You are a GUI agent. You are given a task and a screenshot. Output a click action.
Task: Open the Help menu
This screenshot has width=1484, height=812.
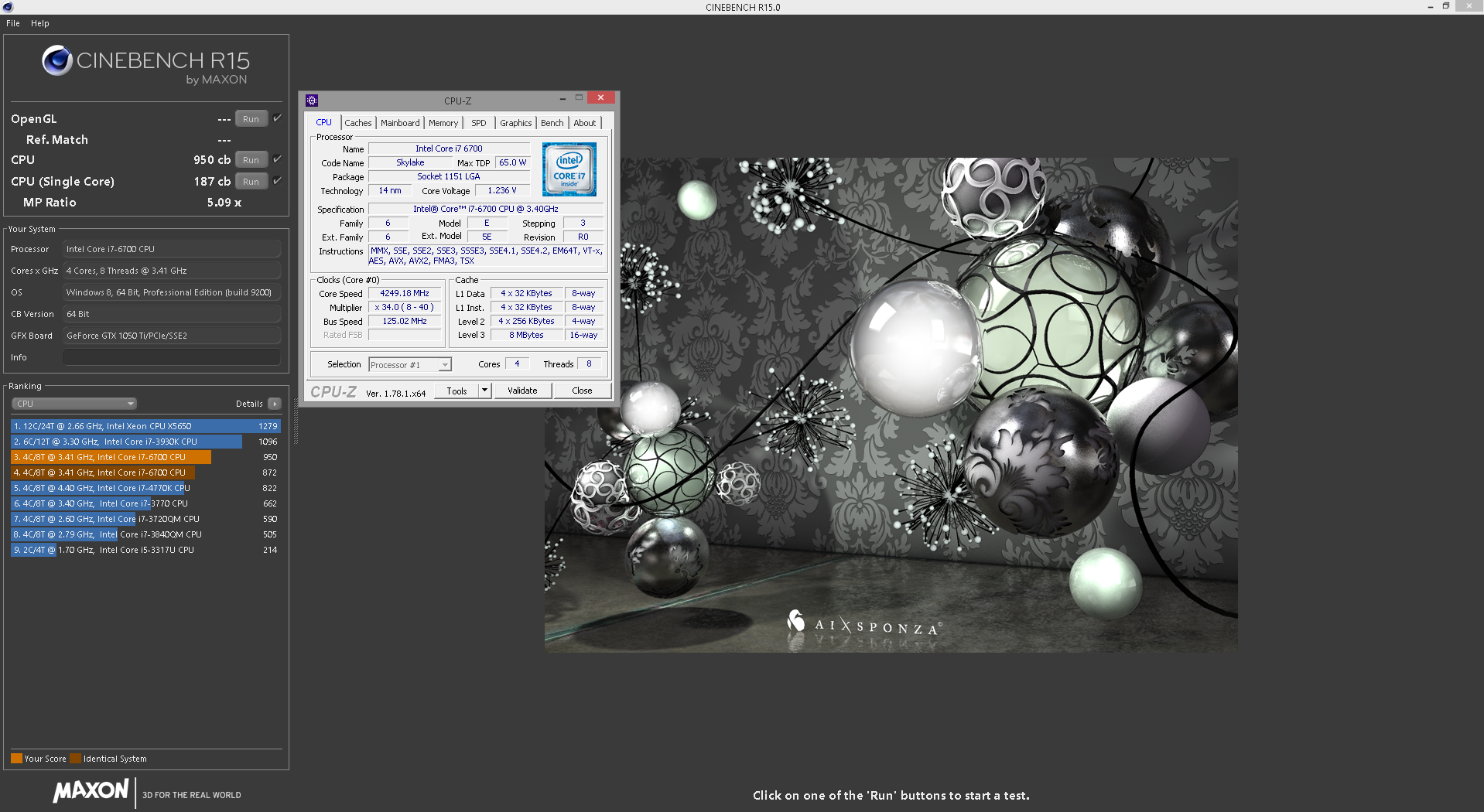[x=40, y=23]
